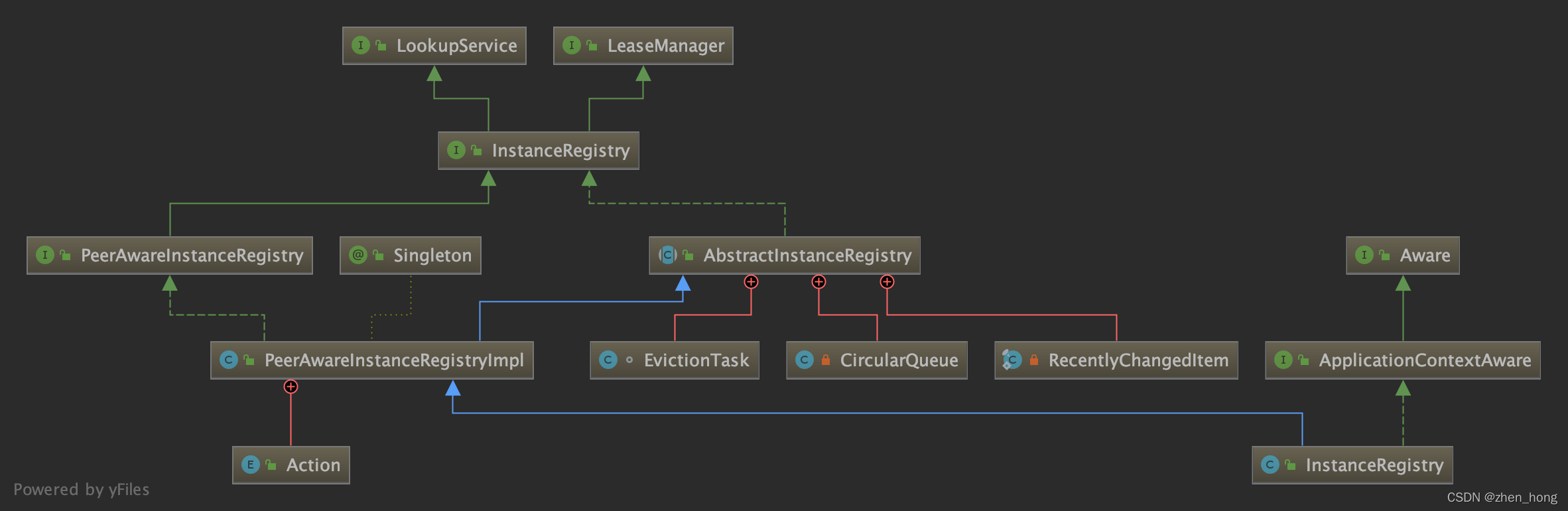
Task: Select the bottom class InstanceRegistry label
Action: [x=1374, y=465]
